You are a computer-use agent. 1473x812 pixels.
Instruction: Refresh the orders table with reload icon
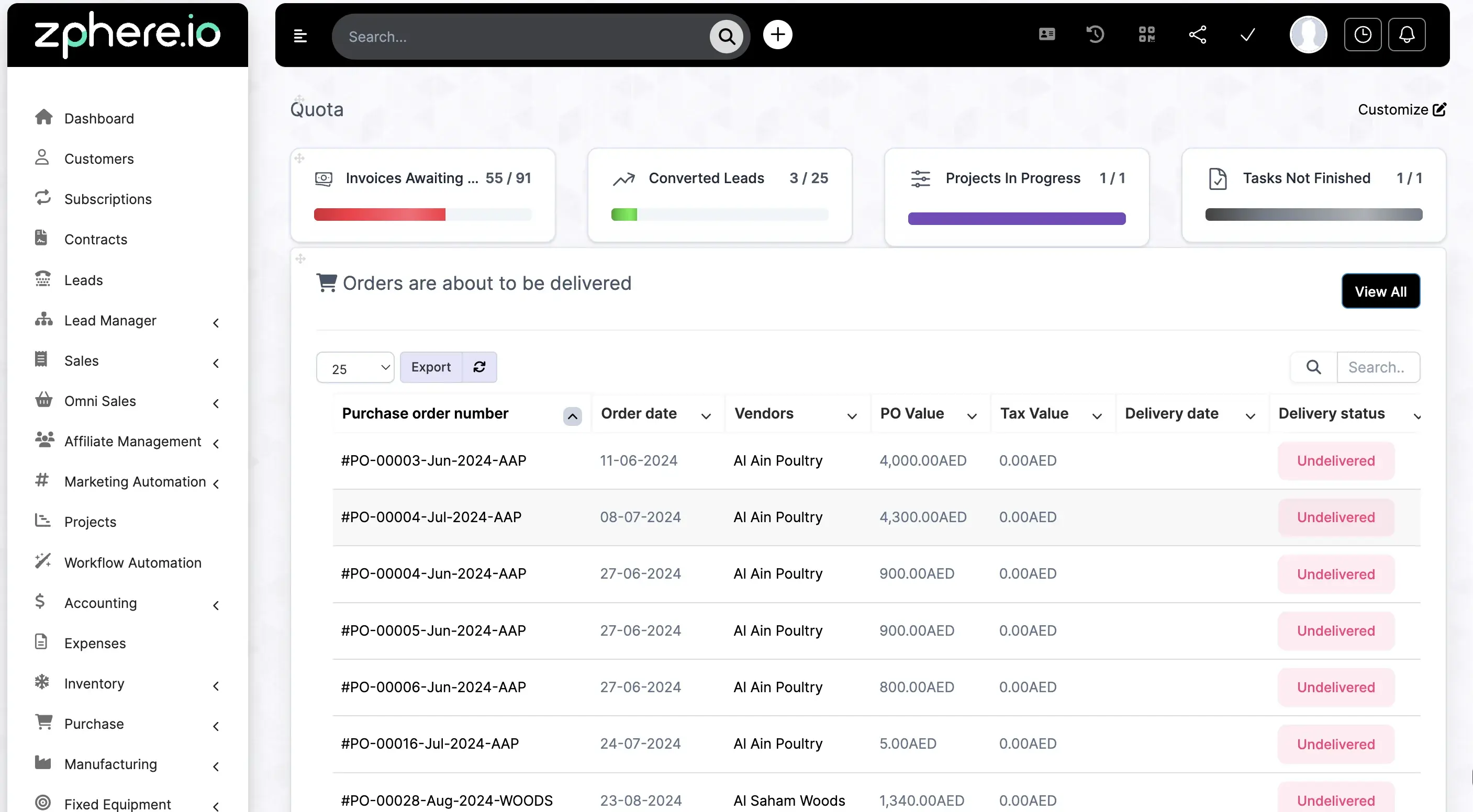[x=480, y=367]
